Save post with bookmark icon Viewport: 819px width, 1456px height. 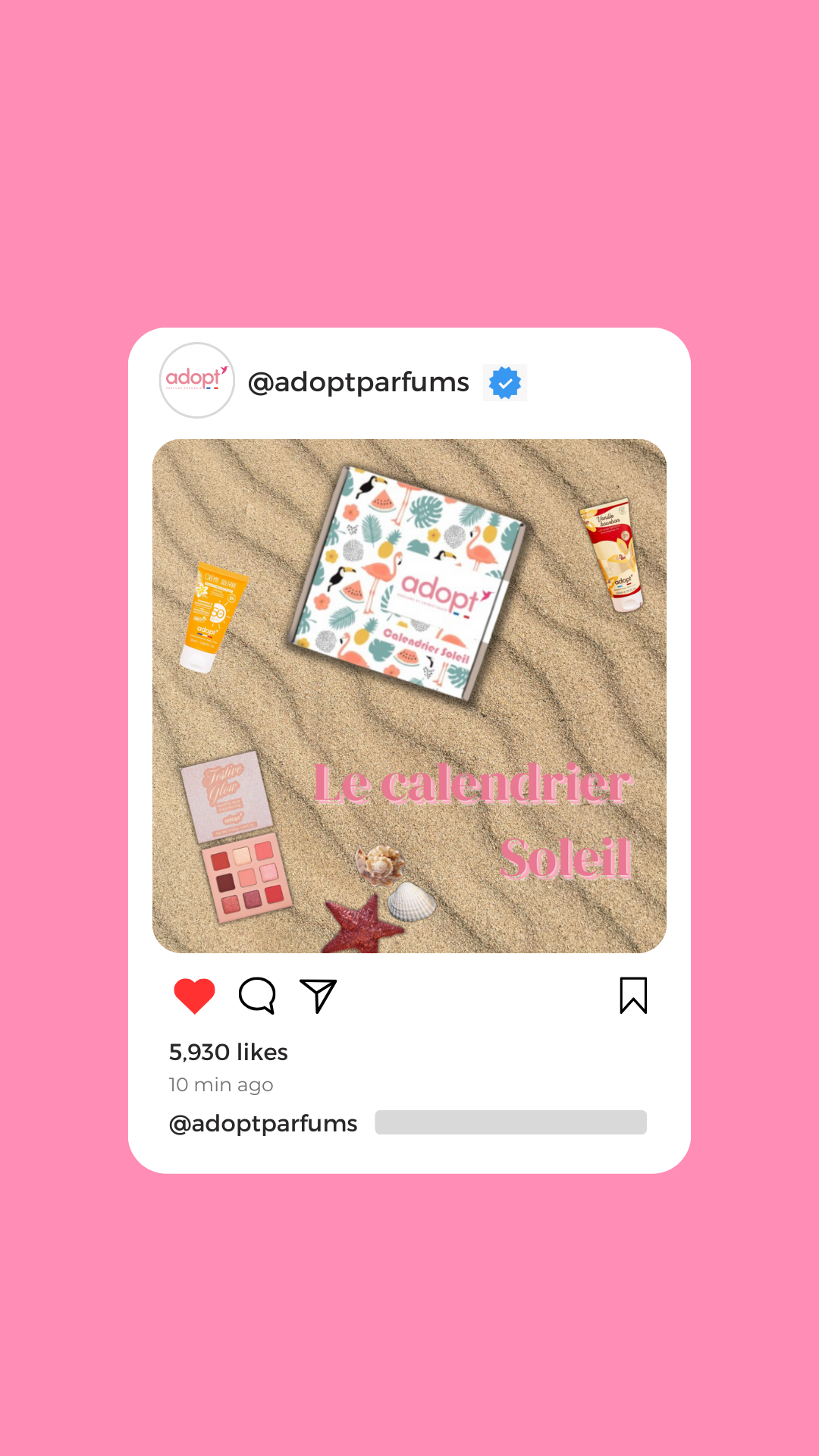pos(633,995)
